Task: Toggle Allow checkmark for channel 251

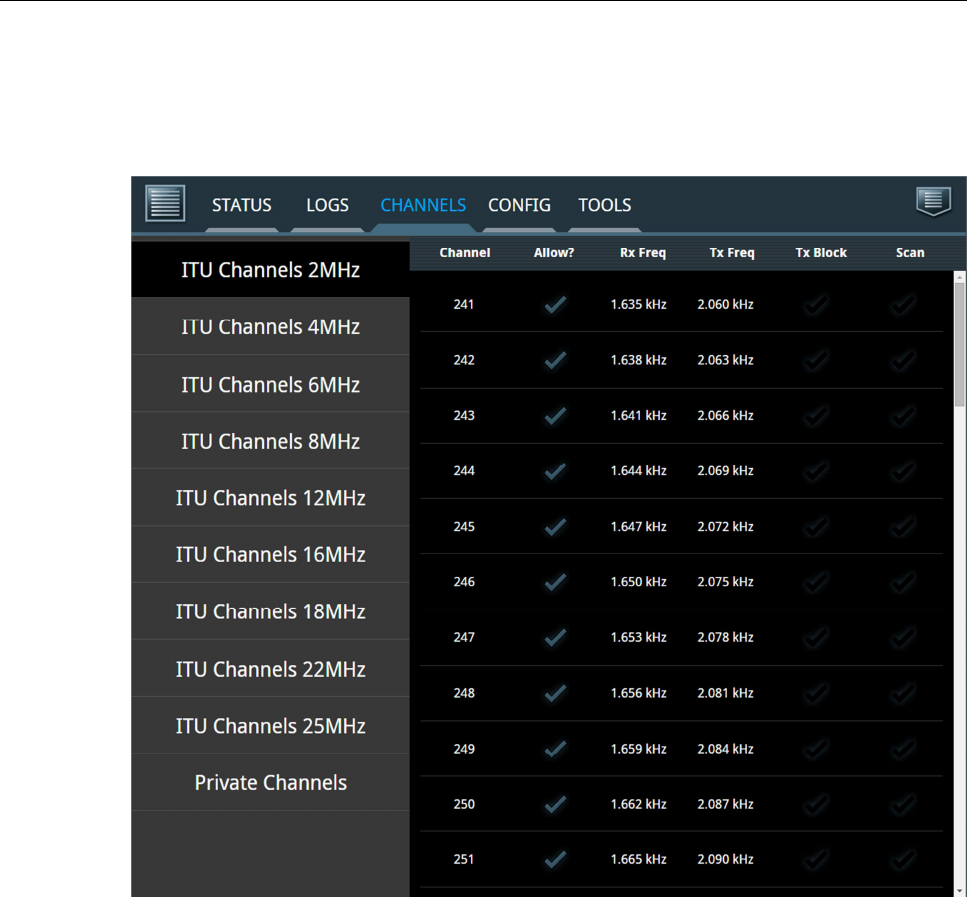Action: [x=555, y=859]
